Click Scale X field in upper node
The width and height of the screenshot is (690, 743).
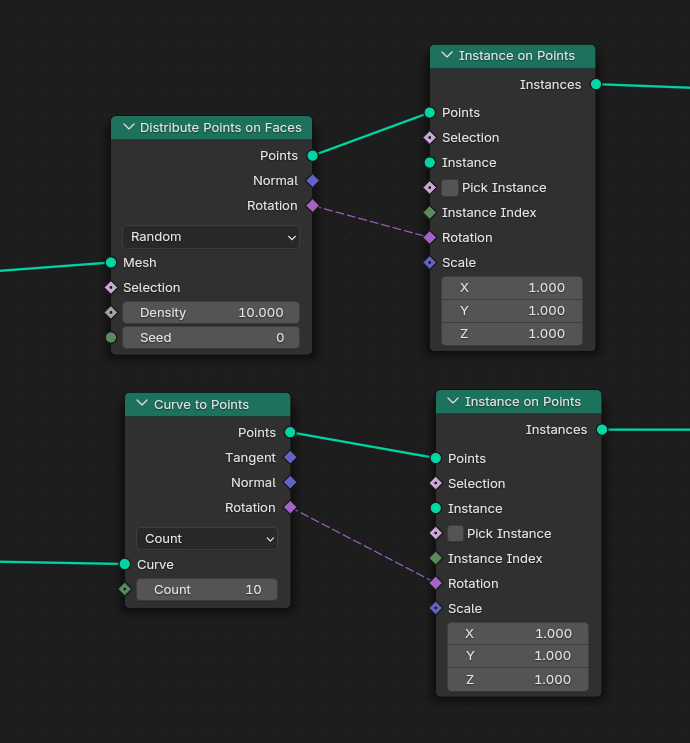point(512,288)
